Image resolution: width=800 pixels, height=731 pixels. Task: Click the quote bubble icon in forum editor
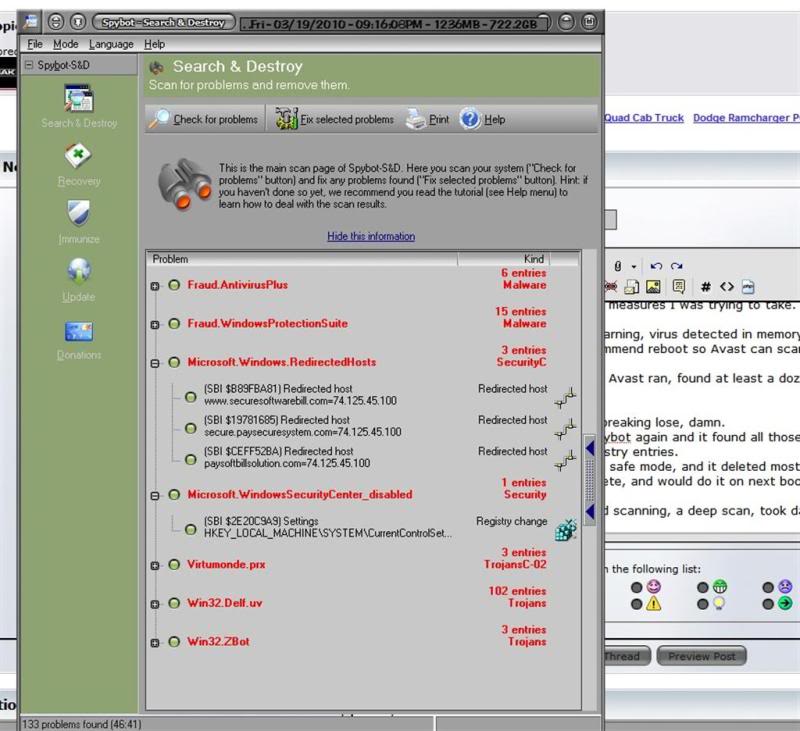679,287
